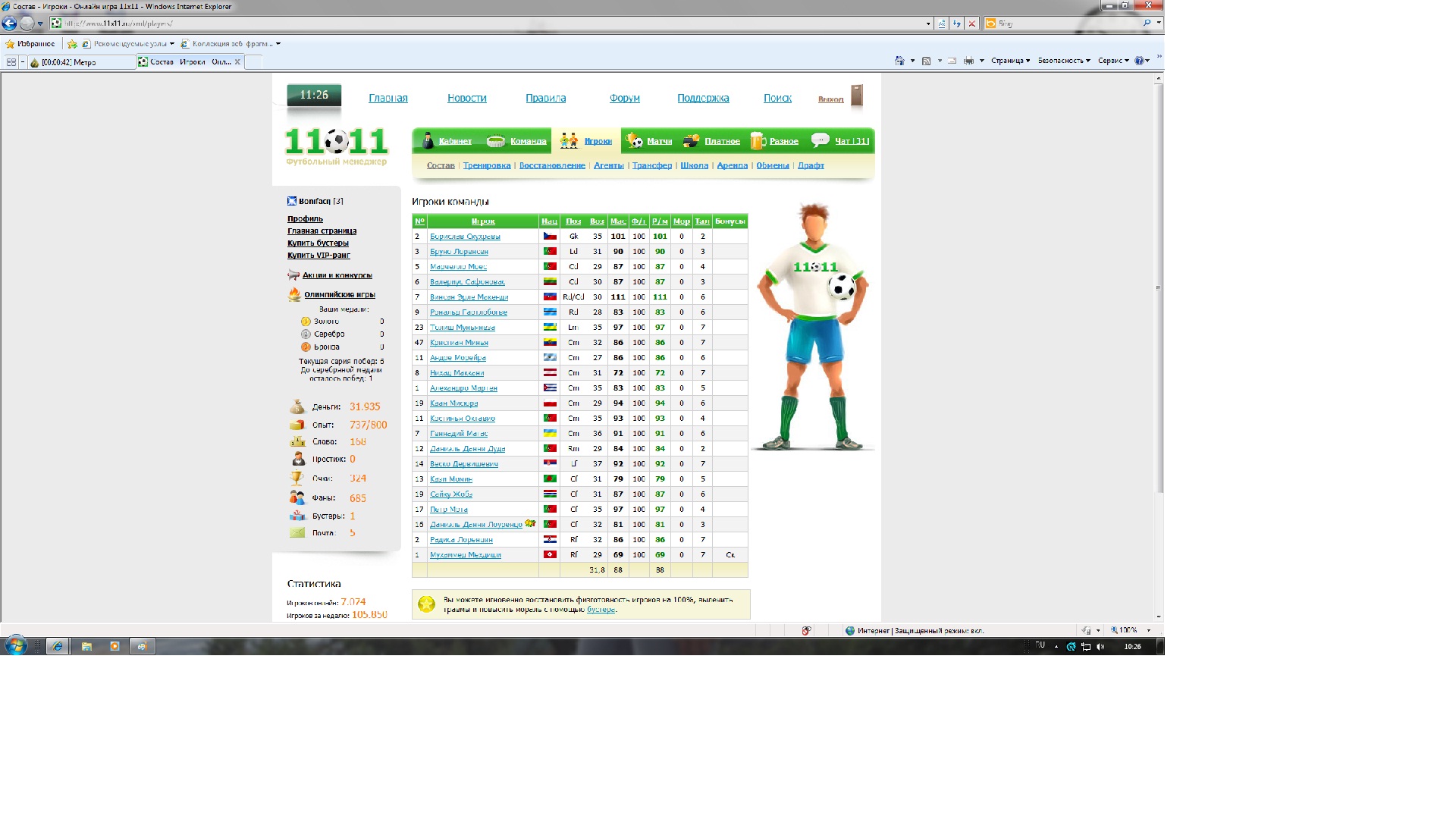Sort table by Воз column header
1456x819 pixels.
[x=597, y=221]
